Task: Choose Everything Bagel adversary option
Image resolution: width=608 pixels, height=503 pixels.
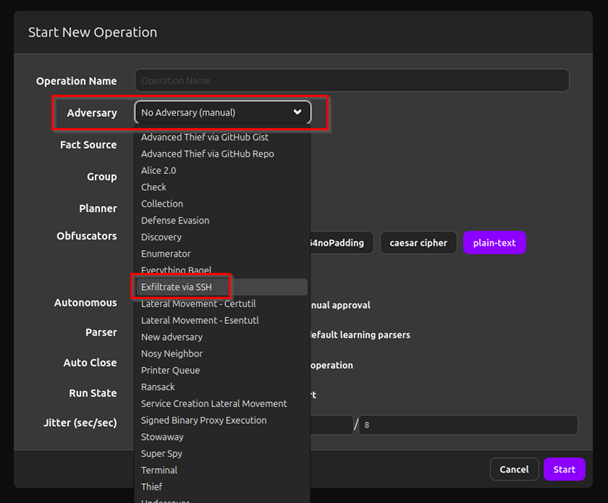Action: (x=222, y=270)
